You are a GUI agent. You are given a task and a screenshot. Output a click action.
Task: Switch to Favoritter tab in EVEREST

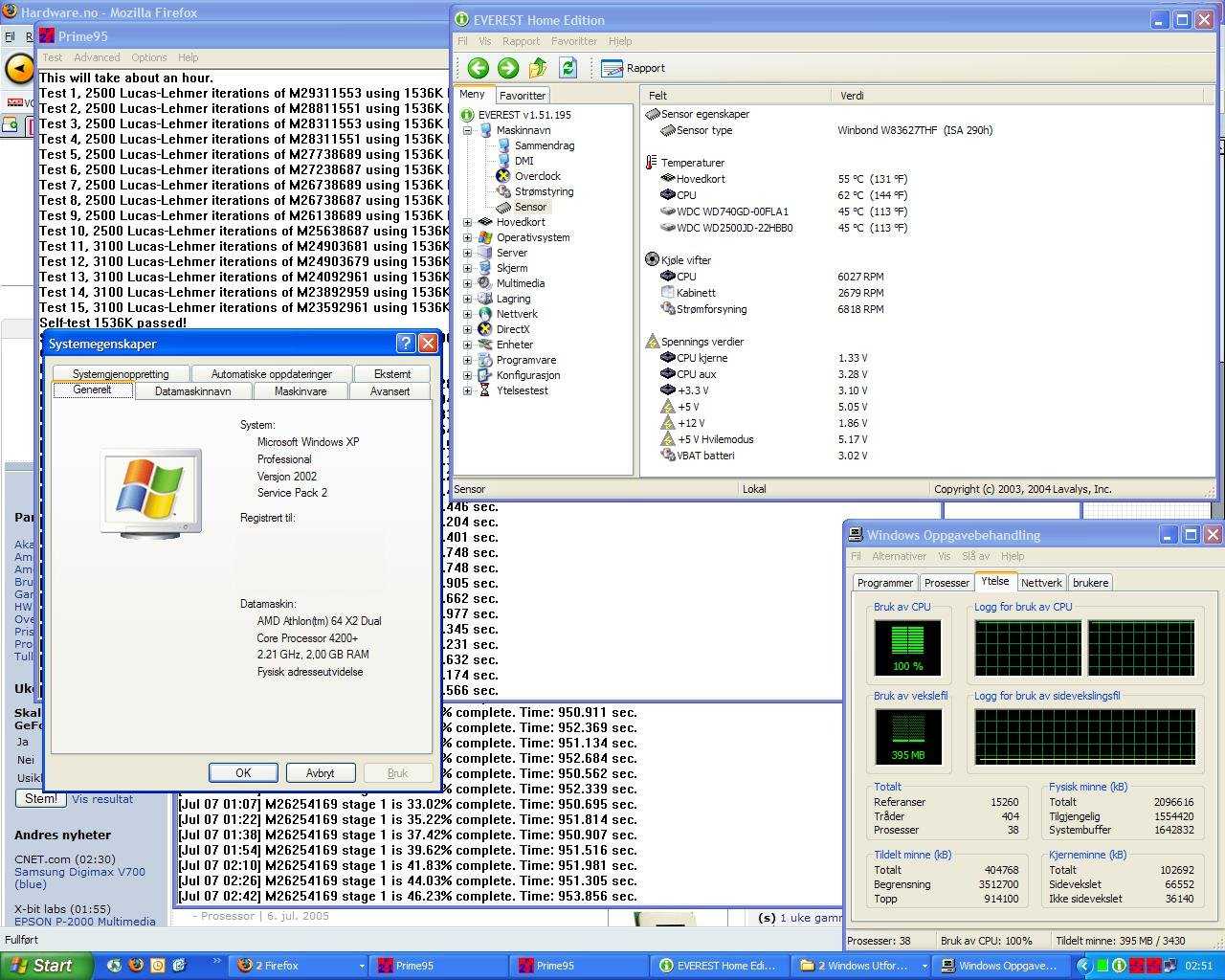coord(523,96)
